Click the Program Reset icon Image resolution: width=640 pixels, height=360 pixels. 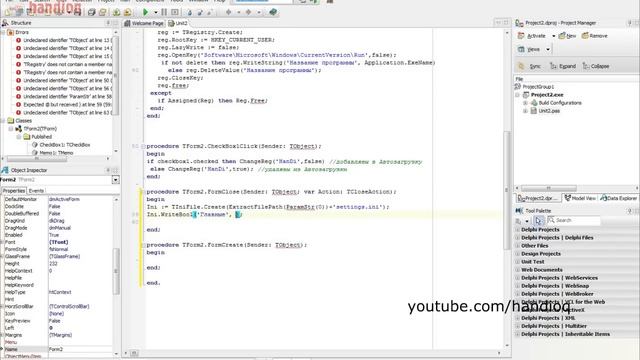pyautogui.click(x=175, y=12)
